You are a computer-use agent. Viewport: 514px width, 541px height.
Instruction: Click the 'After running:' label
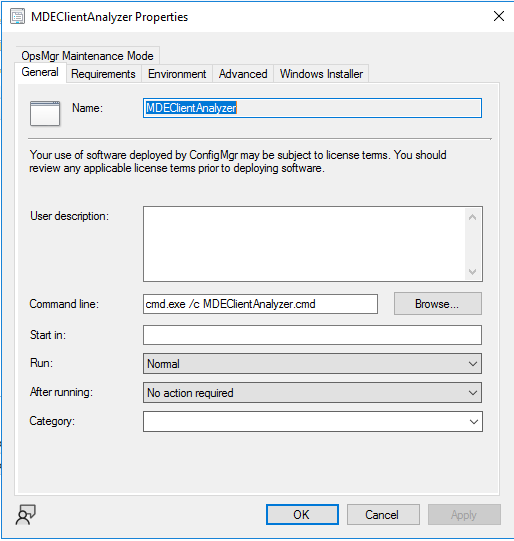[x=61, y=392]
